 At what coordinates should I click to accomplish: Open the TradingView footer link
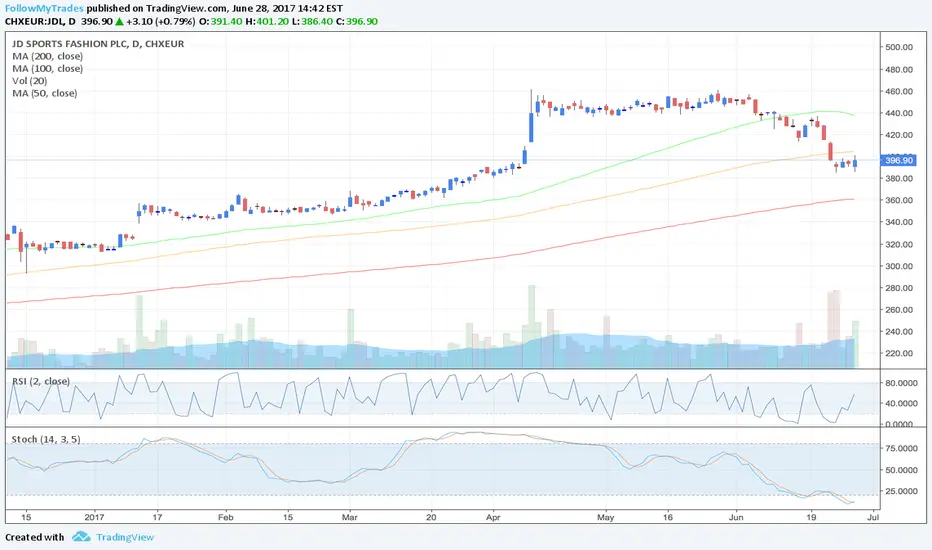point(125,537)
